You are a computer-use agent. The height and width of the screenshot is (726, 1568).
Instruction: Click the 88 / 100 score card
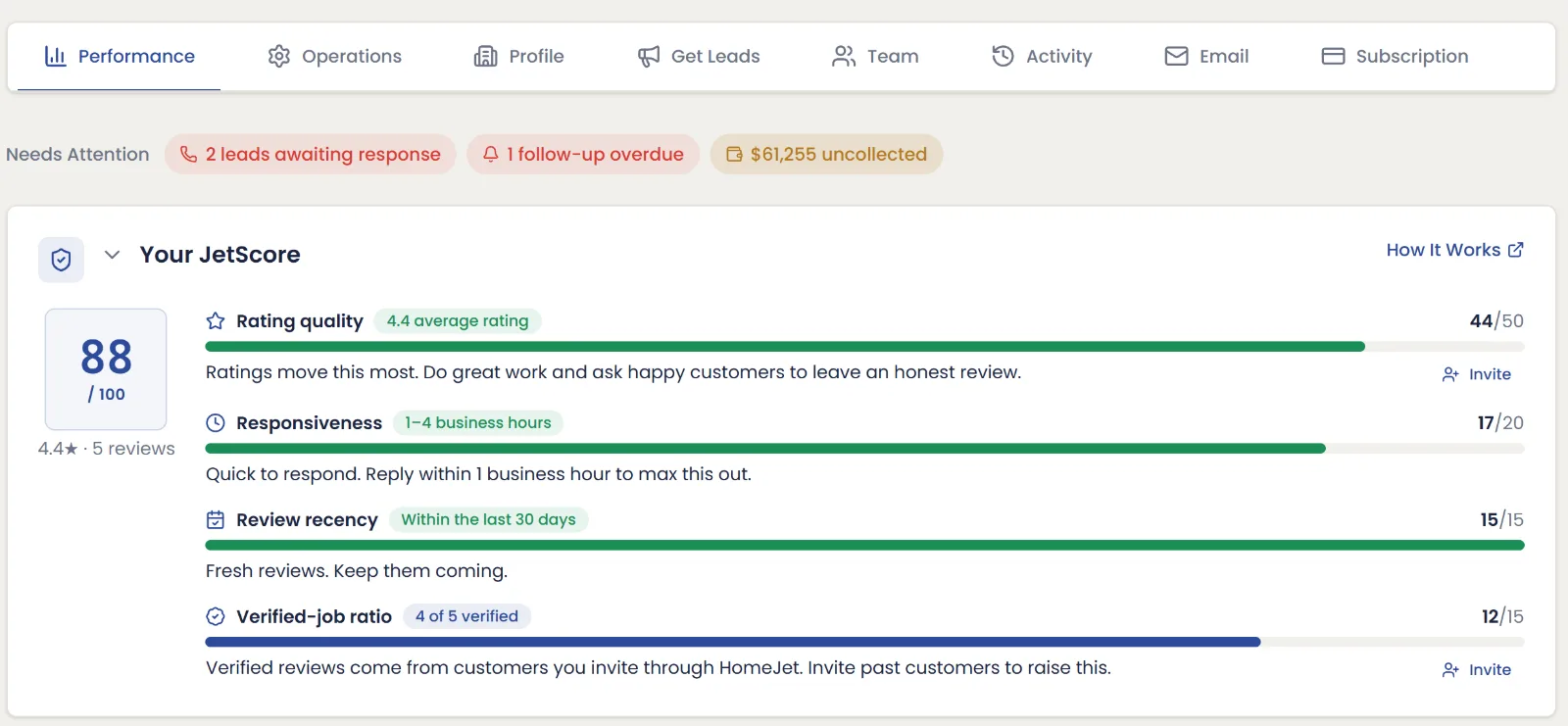[x=106, y=369]
